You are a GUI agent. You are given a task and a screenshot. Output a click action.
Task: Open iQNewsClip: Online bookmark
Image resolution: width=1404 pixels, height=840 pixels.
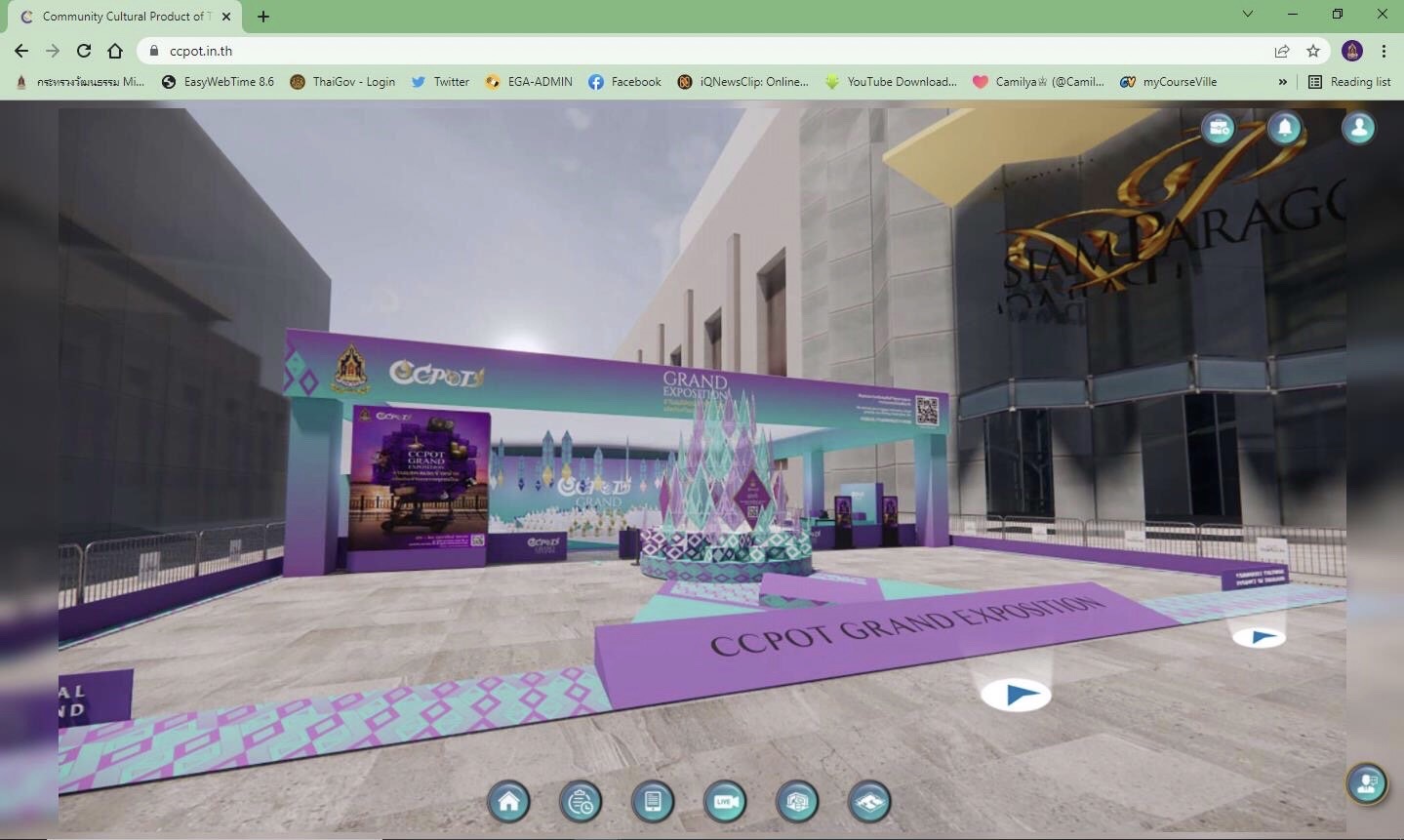pyautogui.click(x=743, y=82)
